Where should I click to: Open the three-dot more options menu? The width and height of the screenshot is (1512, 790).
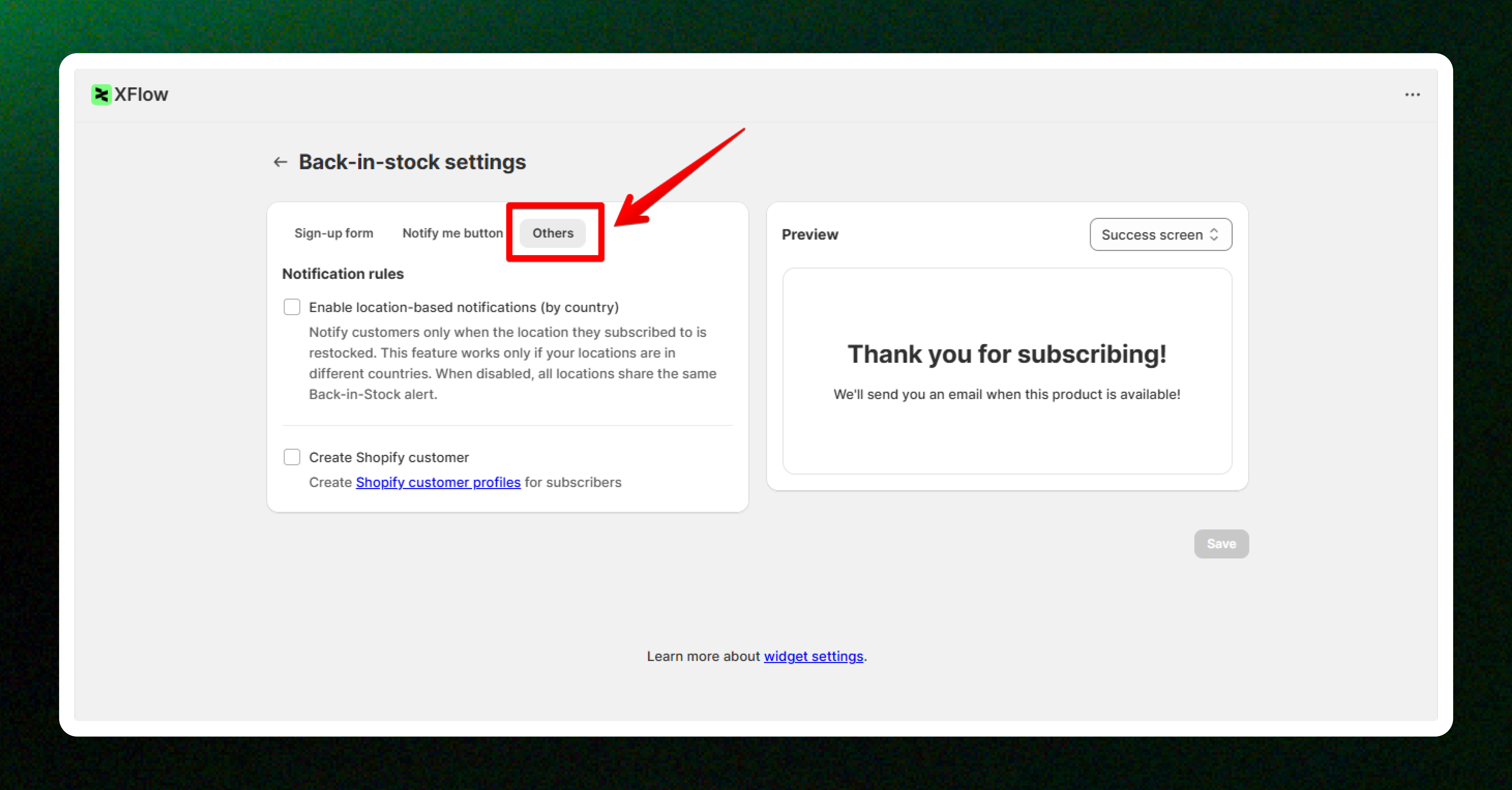[1412, 95]
